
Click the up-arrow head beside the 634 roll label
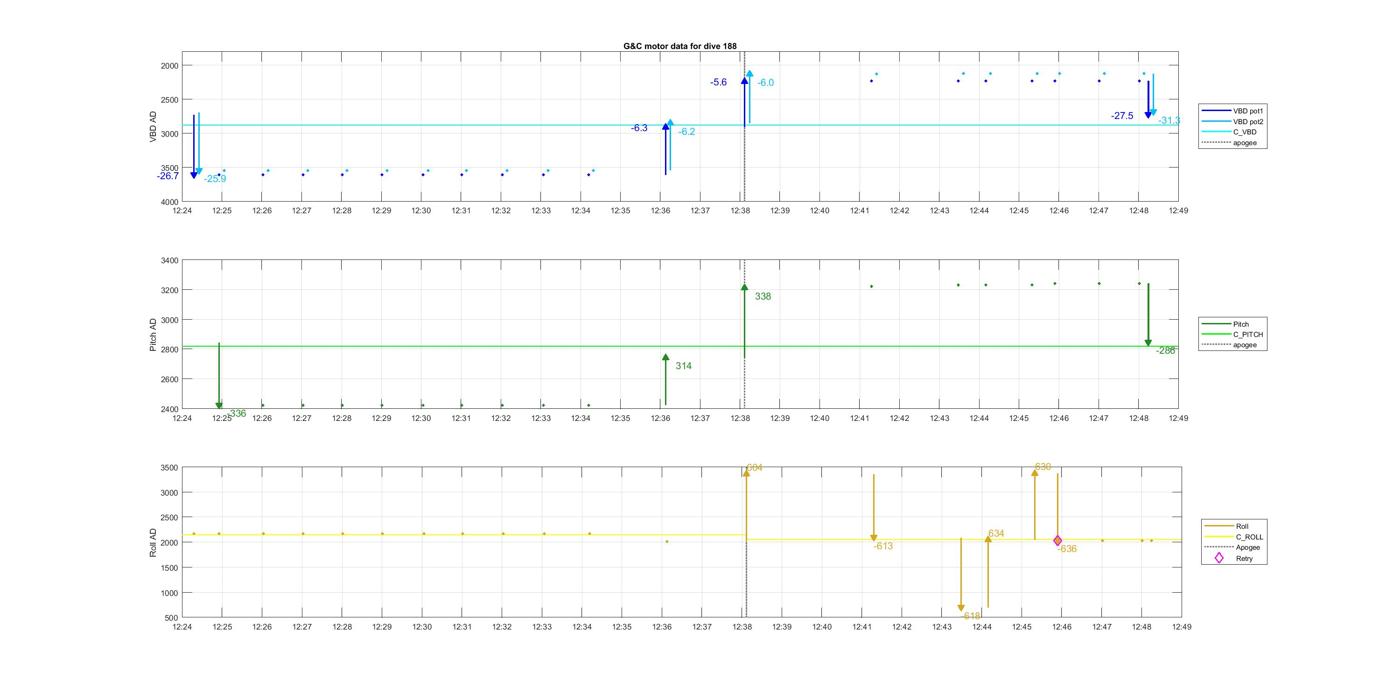point(988,539)
